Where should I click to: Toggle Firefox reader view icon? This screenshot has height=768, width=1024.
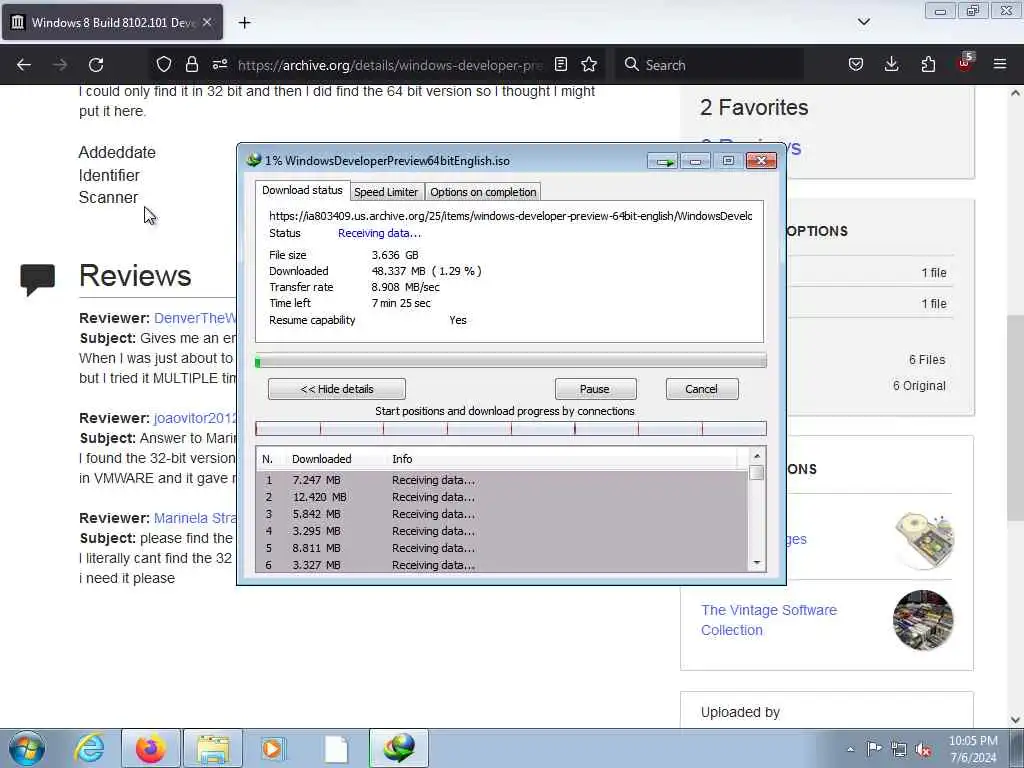[561, 64]
